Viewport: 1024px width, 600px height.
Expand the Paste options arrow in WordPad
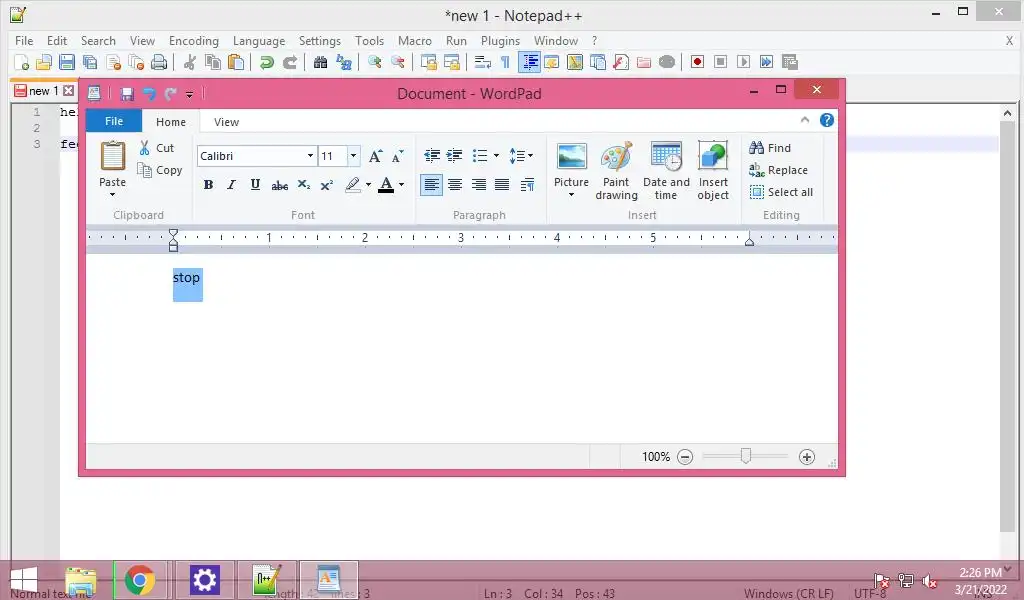112,195
